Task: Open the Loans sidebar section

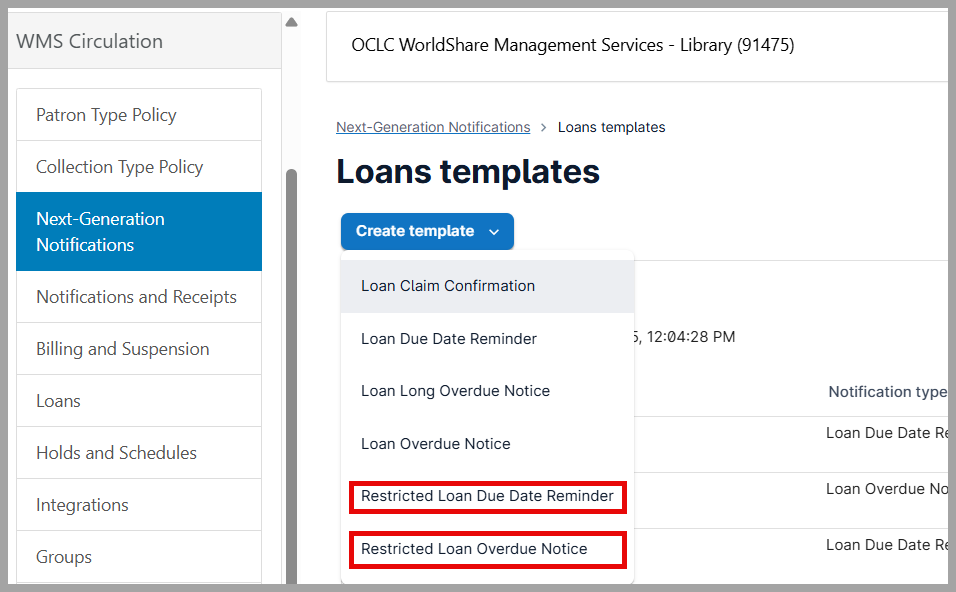Action: coord(58,401)
